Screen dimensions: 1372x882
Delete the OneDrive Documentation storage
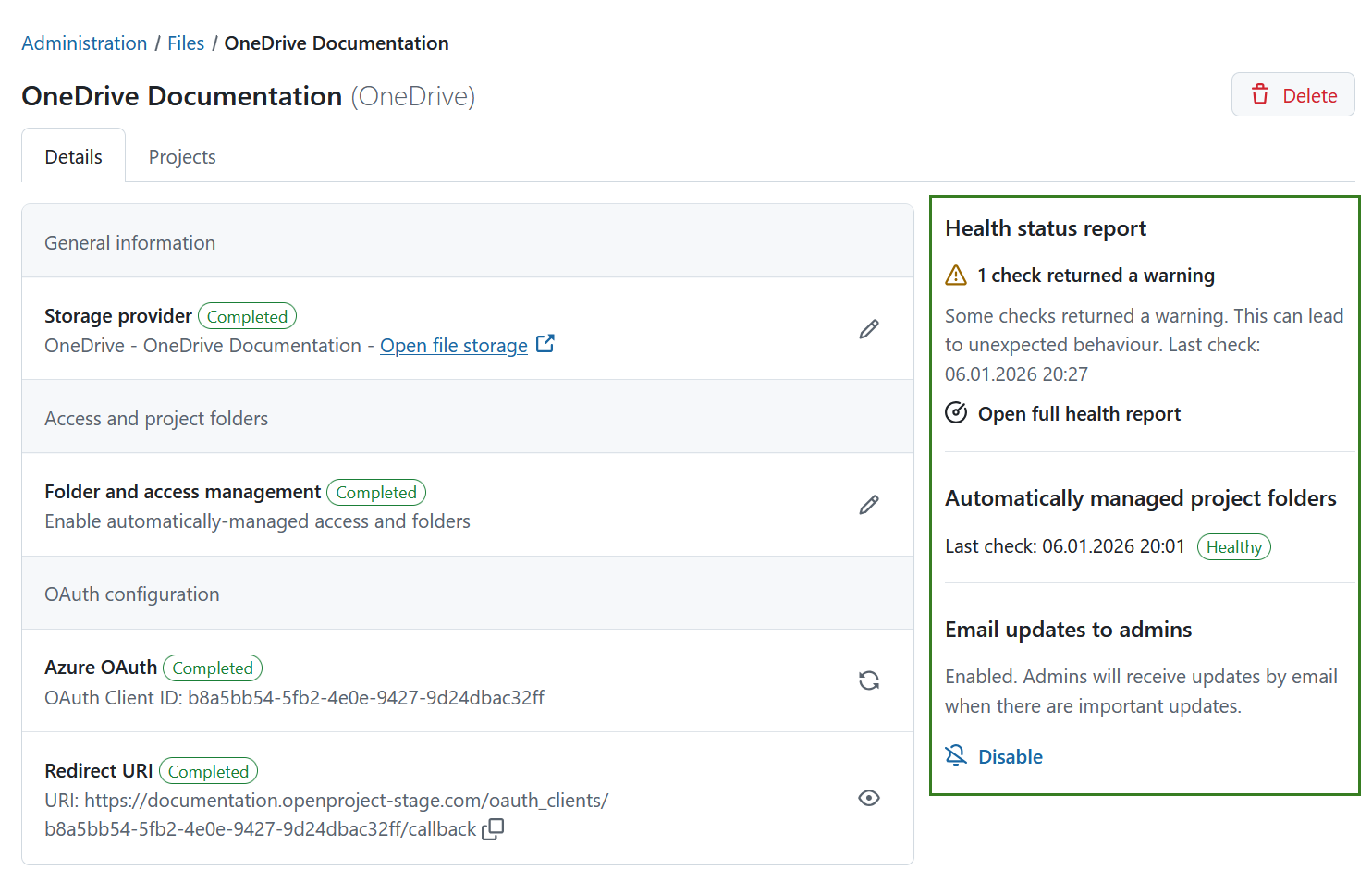pos(1309,94)
